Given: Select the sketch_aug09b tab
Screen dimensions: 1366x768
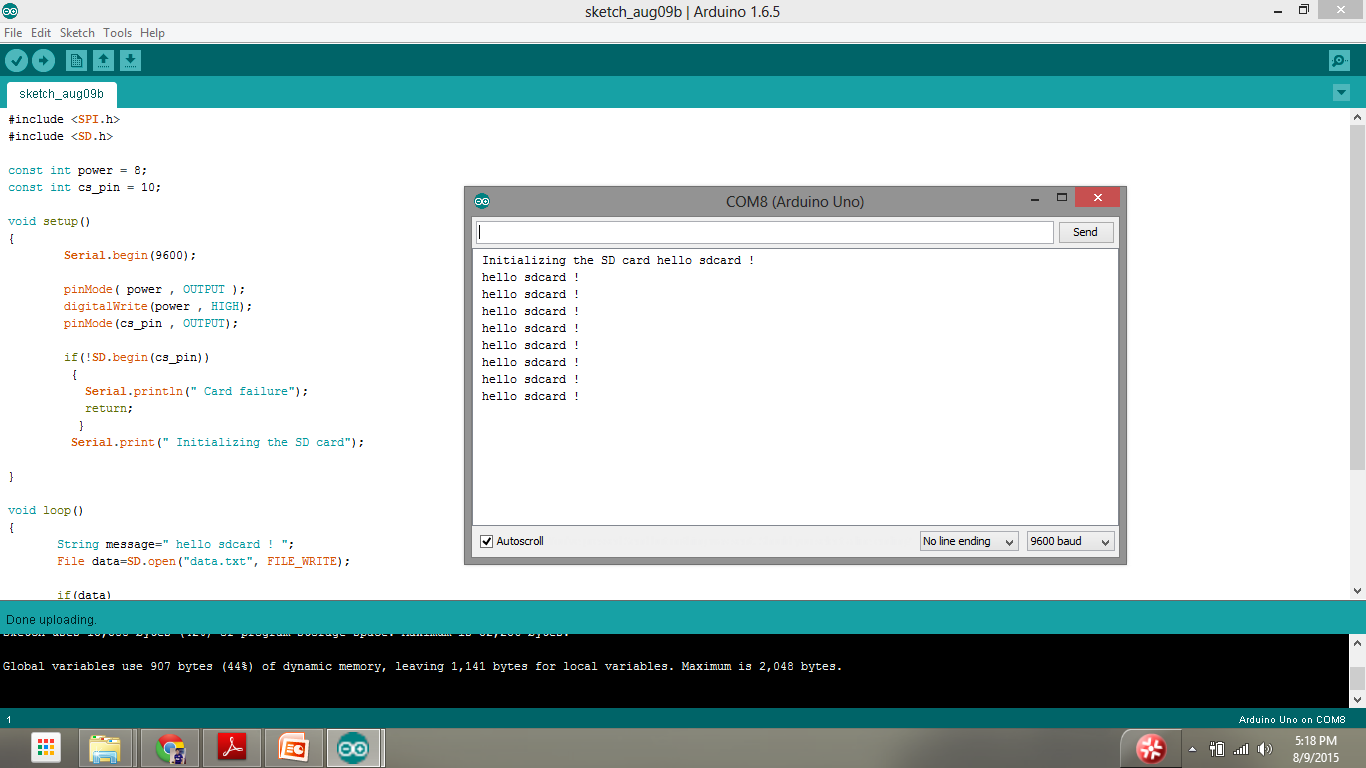Looking at the screenshot, I should pyautogui.click(x=60, y=94).
